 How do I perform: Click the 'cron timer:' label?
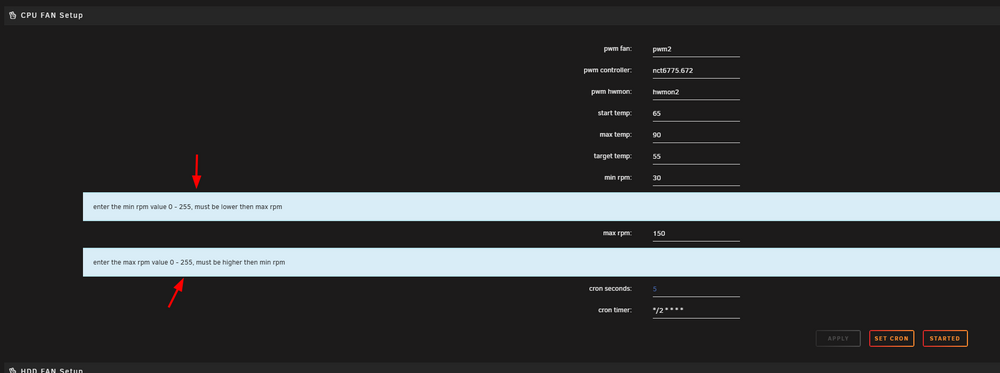(x=614, y=310)
